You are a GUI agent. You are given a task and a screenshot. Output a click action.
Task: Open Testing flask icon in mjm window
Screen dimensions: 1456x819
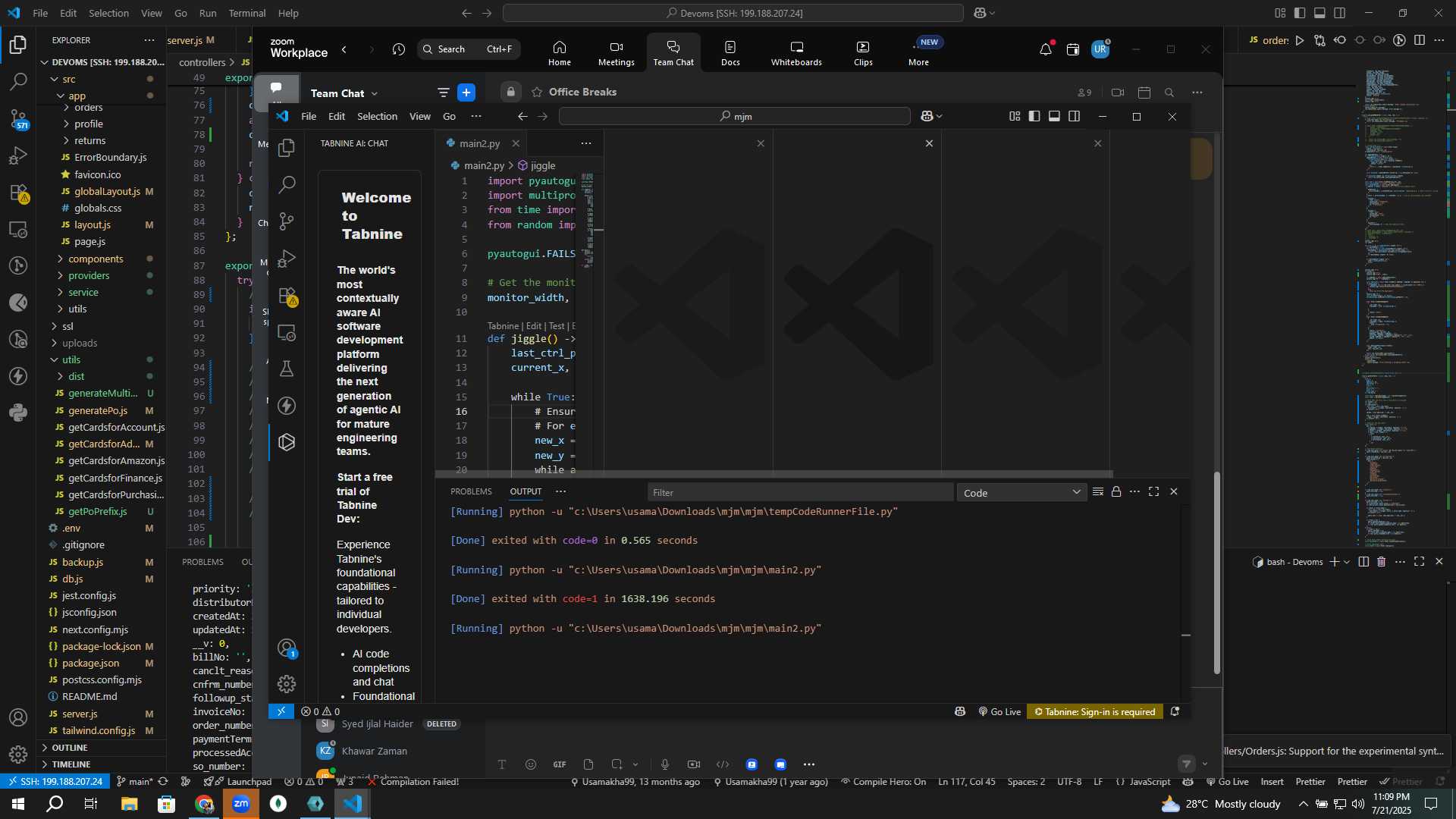[287, 369]
